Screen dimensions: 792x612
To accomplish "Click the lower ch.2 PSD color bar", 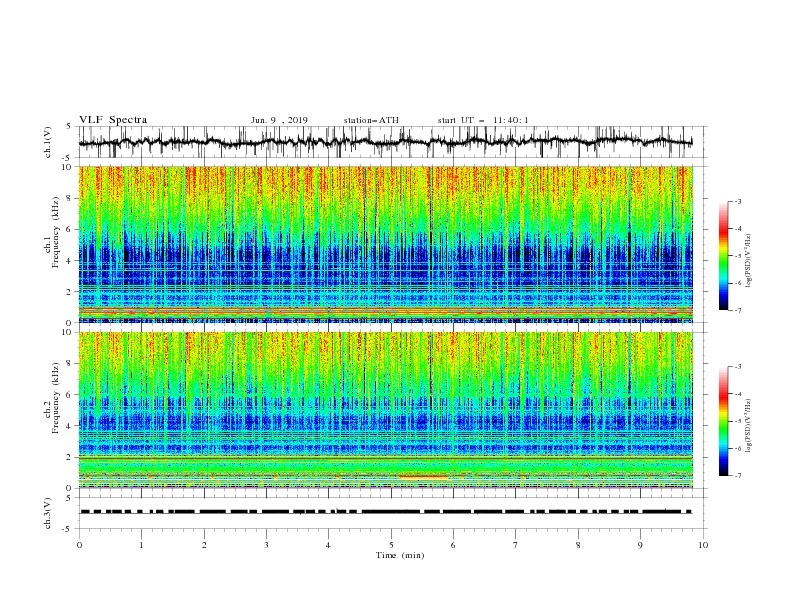I will pyautogui.click(x=723, y=421).
